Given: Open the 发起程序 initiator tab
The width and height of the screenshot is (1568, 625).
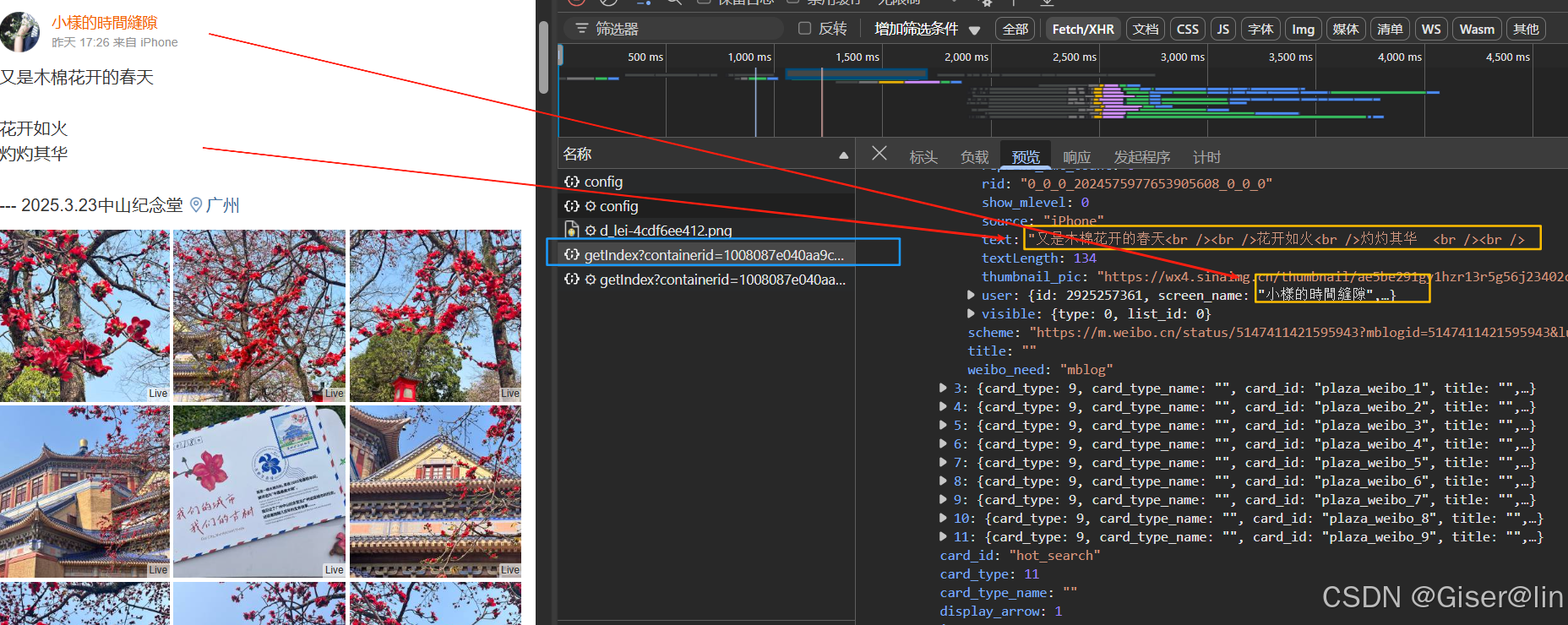Looking at the screenshot, I should pos(1141,157).
